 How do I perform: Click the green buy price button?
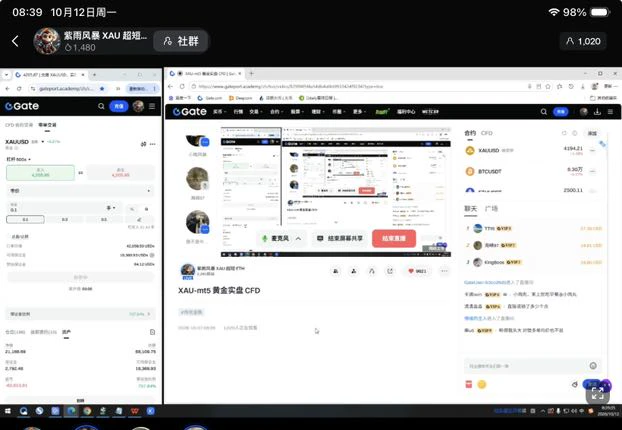(40, 173)
